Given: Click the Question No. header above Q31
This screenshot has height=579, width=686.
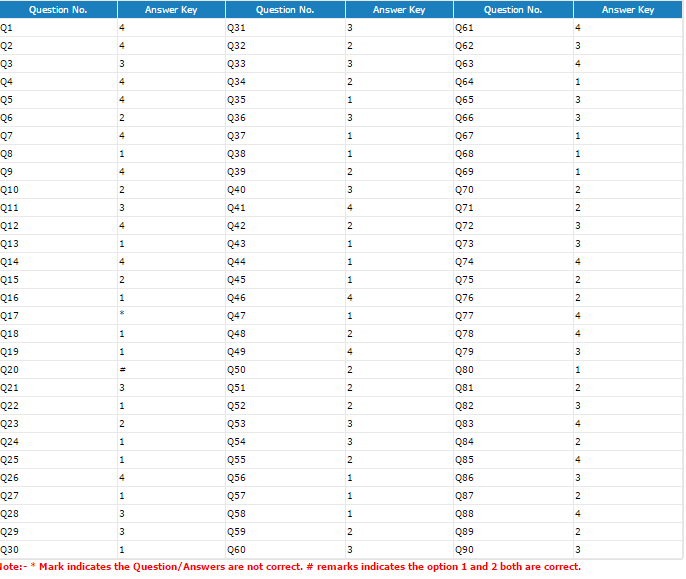Looking at the screenshot, I should pyautogui.click(x=285, y=10).
